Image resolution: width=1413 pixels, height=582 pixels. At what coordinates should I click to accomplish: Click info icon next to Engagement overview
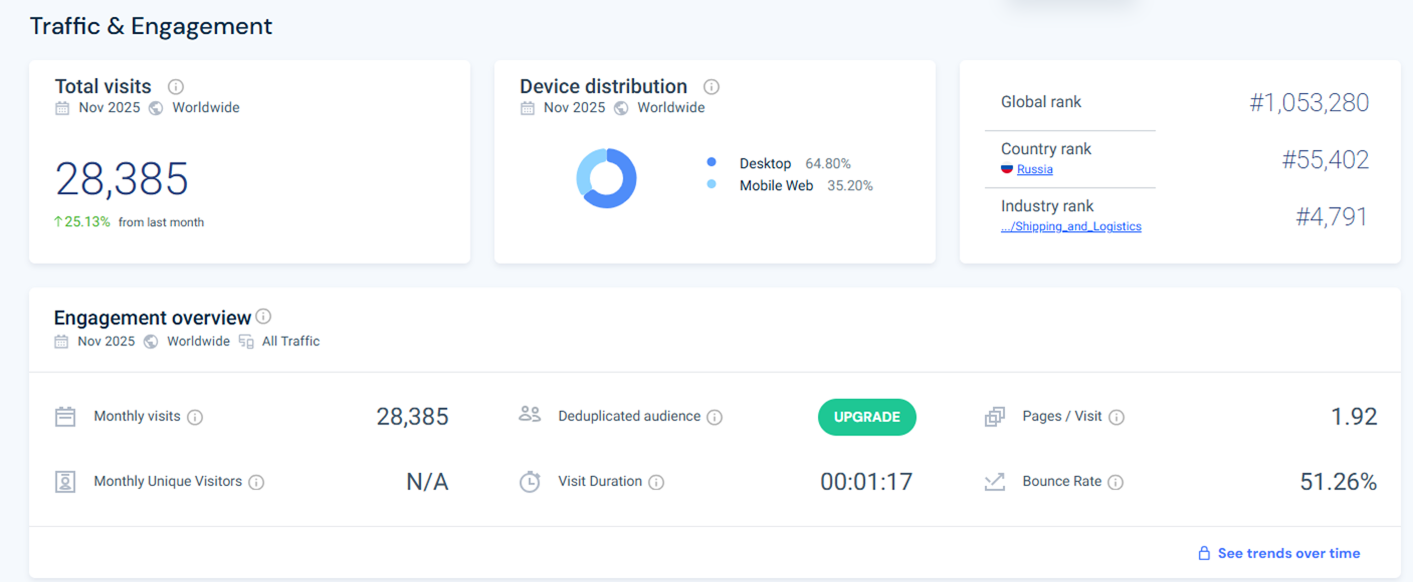(263, 317)
